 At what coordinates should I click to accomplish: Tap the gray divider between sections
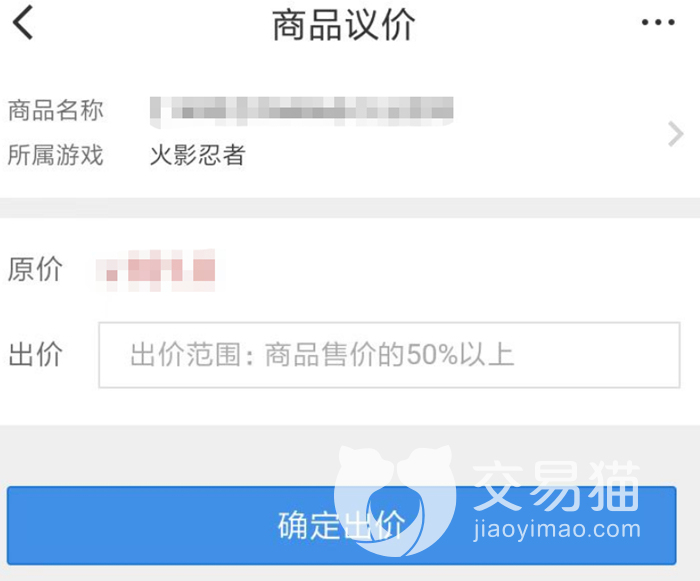[x=350, y=208]
